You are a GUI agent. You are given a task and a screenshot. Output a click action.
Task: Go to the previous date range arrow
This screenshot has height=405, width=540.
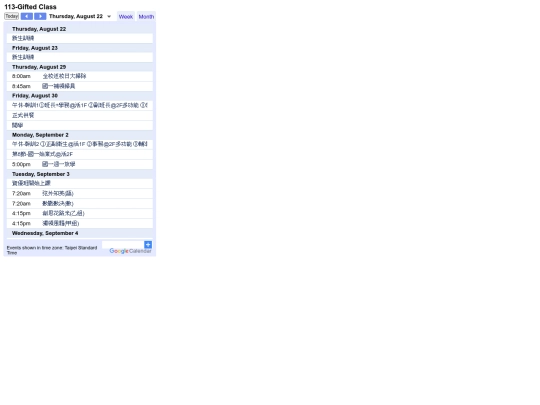(x=27, y=16)
